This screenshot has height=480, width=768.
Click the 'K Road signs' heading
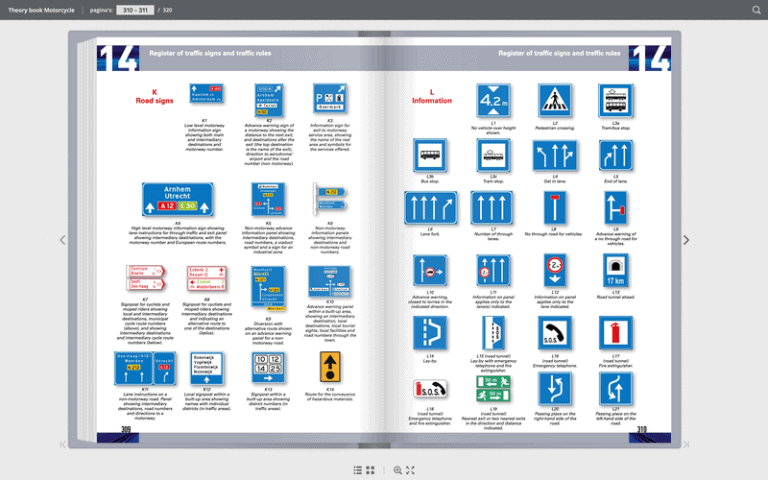(x=154, y=97)
